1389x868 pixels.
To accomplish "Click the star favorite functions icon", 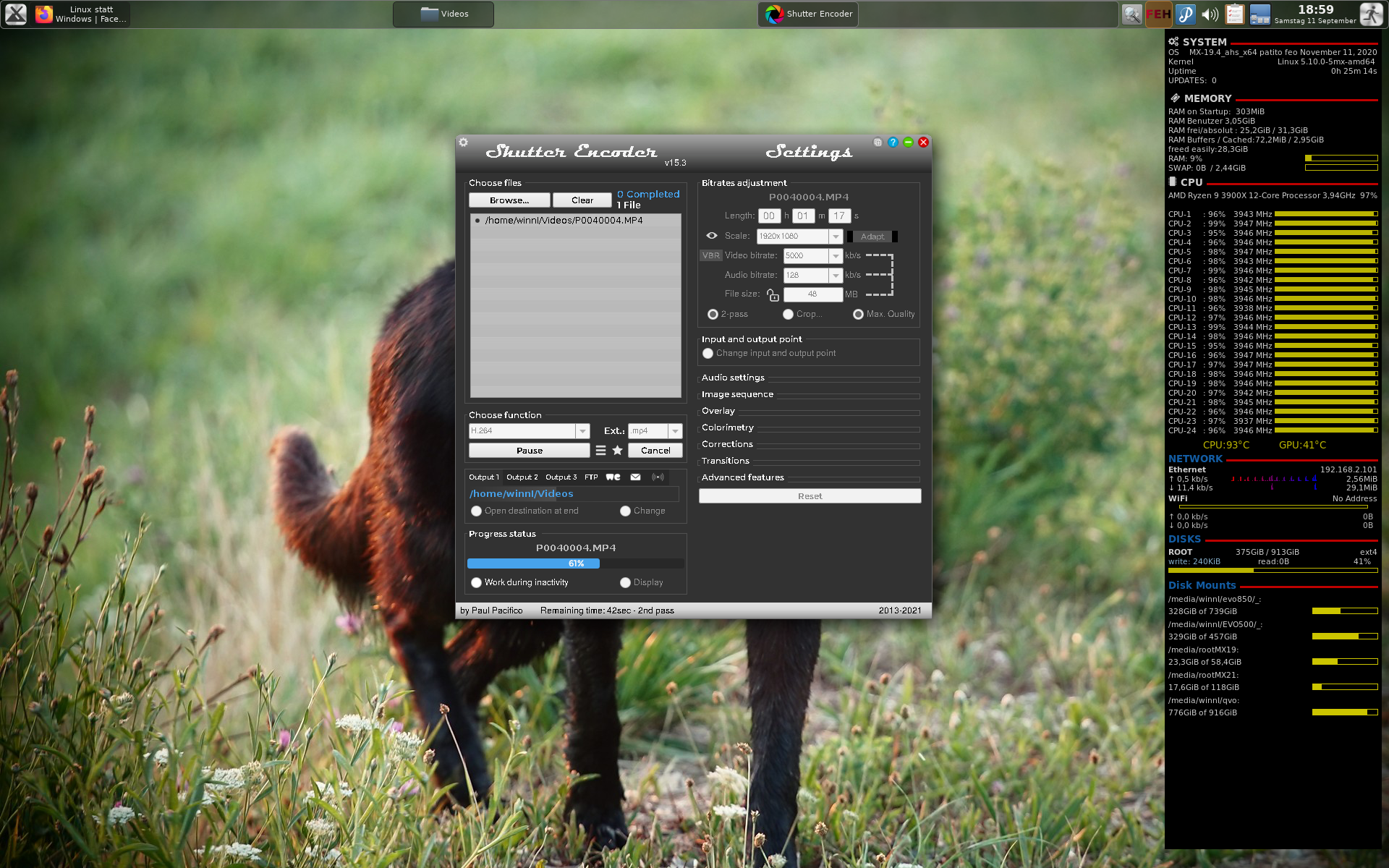I will point(617,450).
